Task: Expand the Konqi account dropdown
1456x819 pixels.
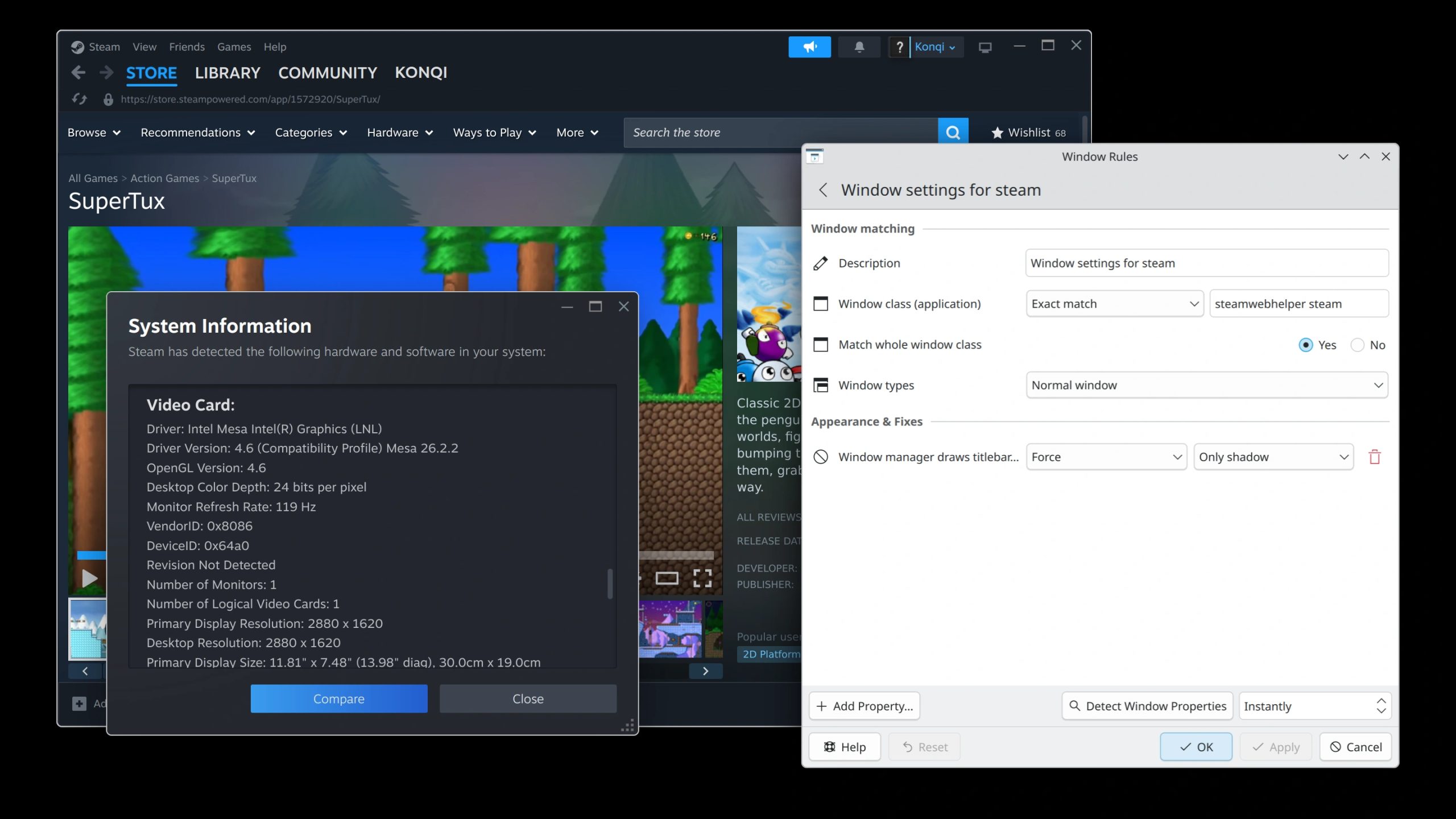Action: click(x=935, y=47)
